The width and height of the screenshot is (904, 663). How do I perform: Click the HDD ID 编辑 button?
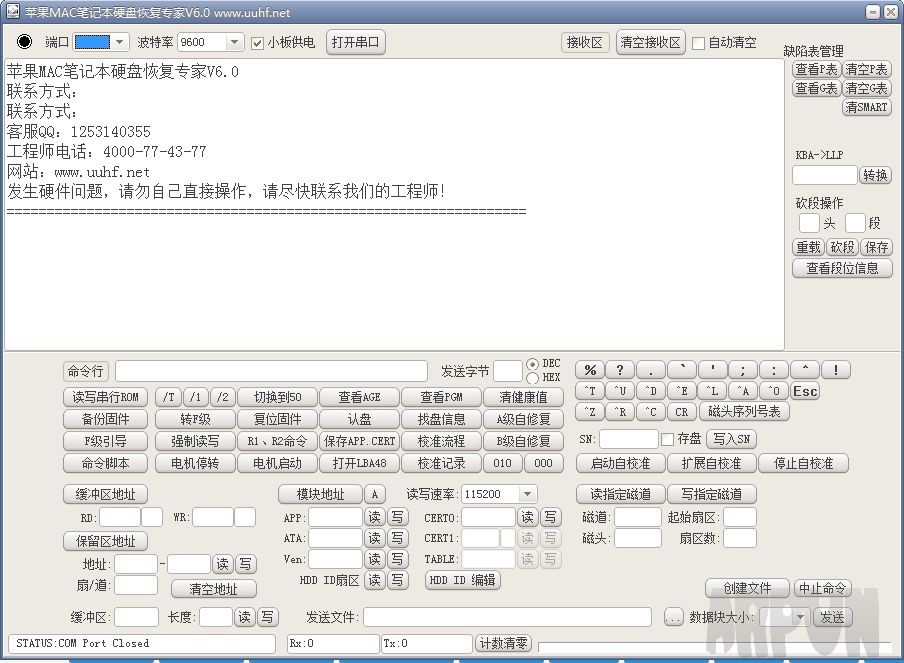[x=462, y=580]
